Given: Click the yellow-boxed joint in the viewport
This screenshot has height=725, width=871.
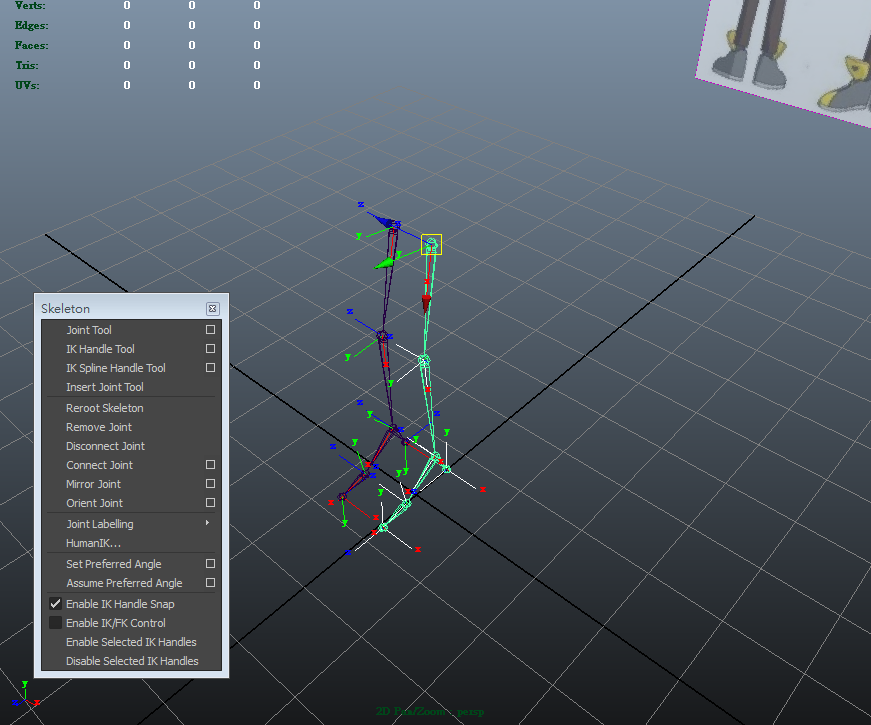Looking at the screenshot, I should tap(431, 244).
